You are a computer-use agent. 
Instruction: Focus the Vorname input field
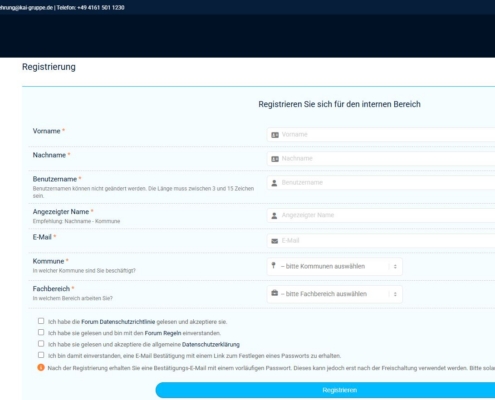pyautogui.click(x=381, y=135)
